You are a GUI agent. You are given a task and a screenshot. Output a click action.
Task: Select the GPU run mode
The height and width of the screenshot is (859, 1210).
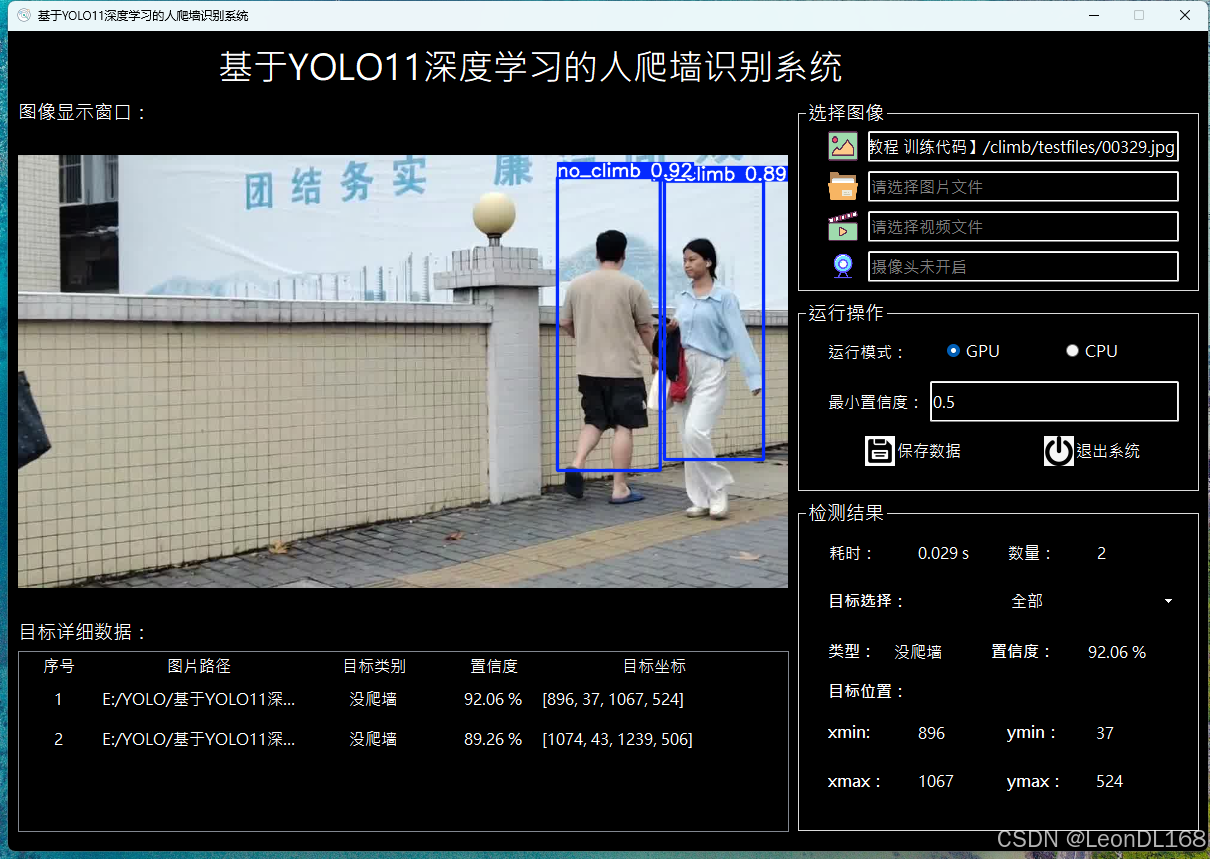[953, 350]
